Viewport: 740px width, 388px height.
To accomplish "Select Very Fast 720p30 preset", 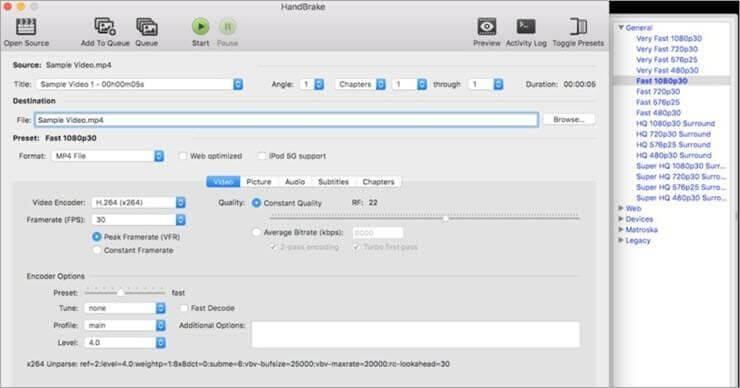I will [x=667, y=49].
